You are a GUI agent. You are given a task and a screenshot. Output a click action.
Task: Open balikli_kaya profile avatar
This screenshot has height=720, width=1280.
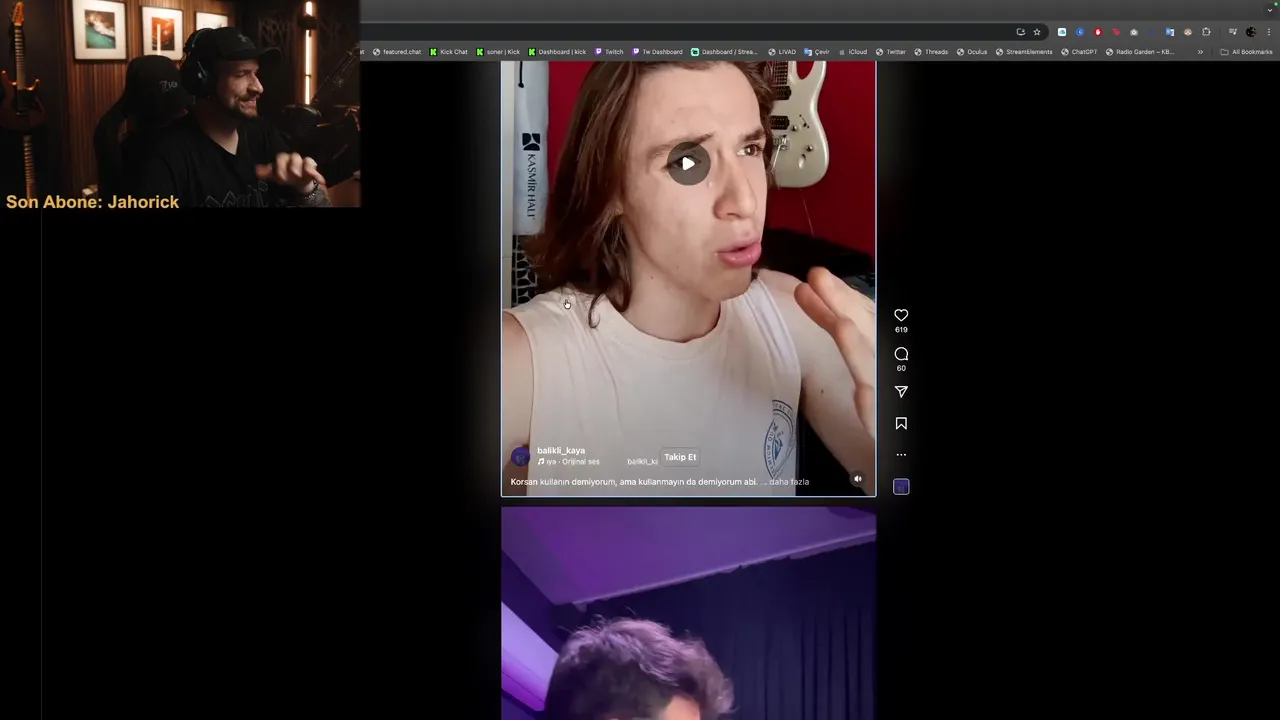(520, 457)
